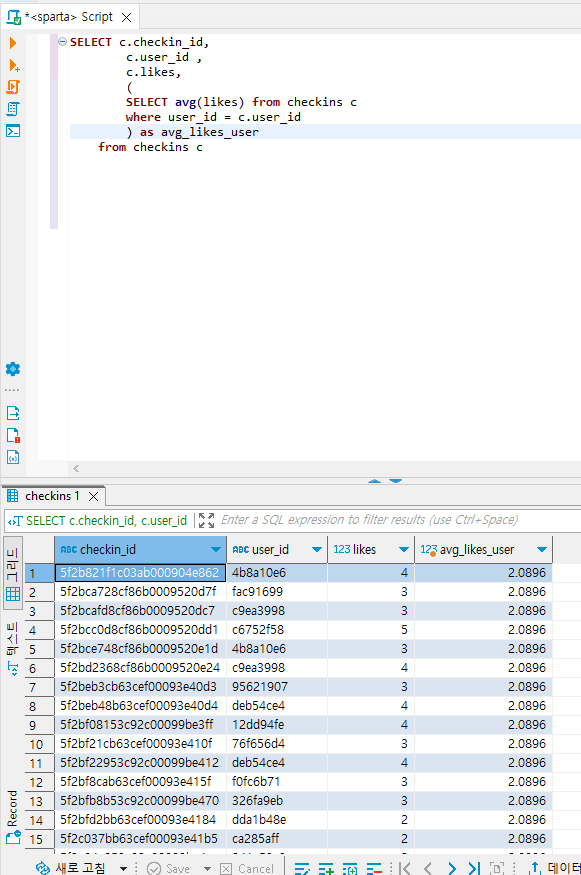This screenshot has height=875, width=581.
Task: Select the f0fc6b71 user_id cell
Action: pyautogui.click(x=277, y=781)
